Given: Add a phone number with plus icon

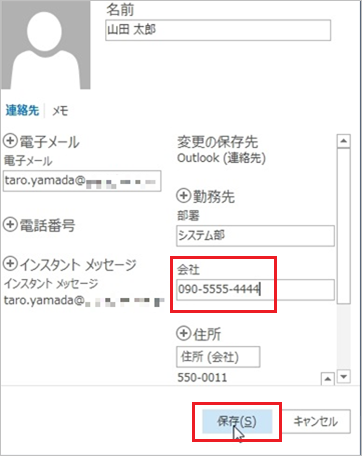Looking at the screenshot, I should pyautogui.click(x=10, y=224).
